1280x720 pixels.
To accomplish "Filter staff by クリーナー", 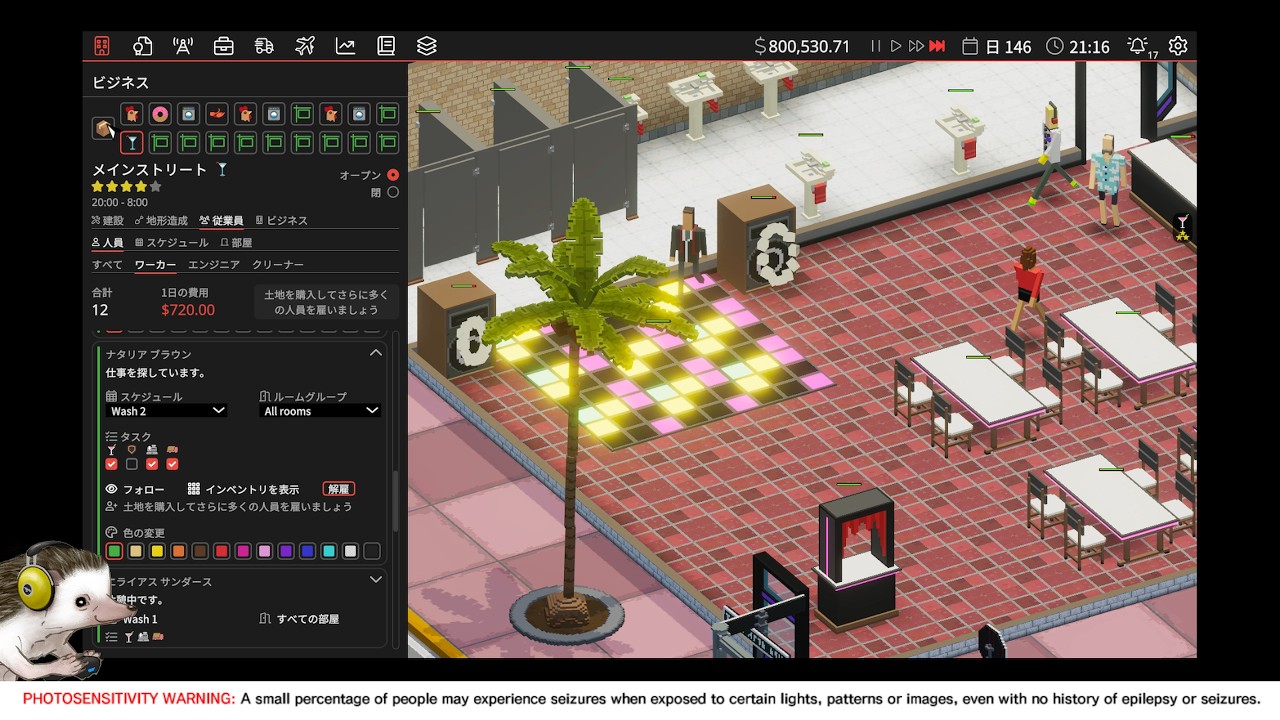I will (277, 265).
